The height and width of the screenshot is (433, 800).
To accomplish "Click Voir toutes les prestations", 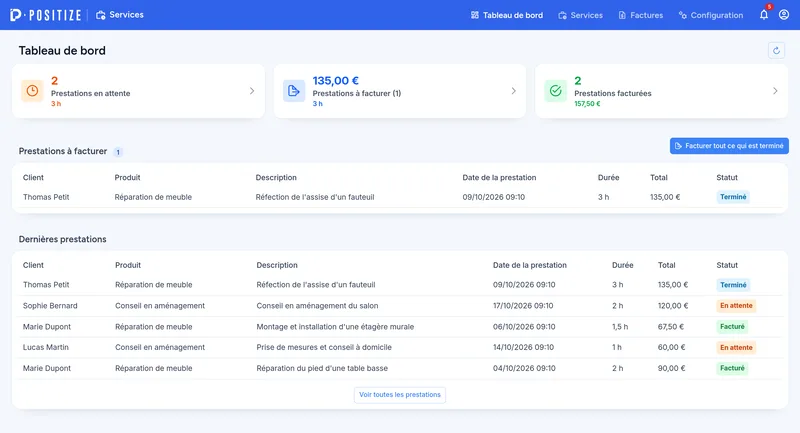I will point(400,395).
